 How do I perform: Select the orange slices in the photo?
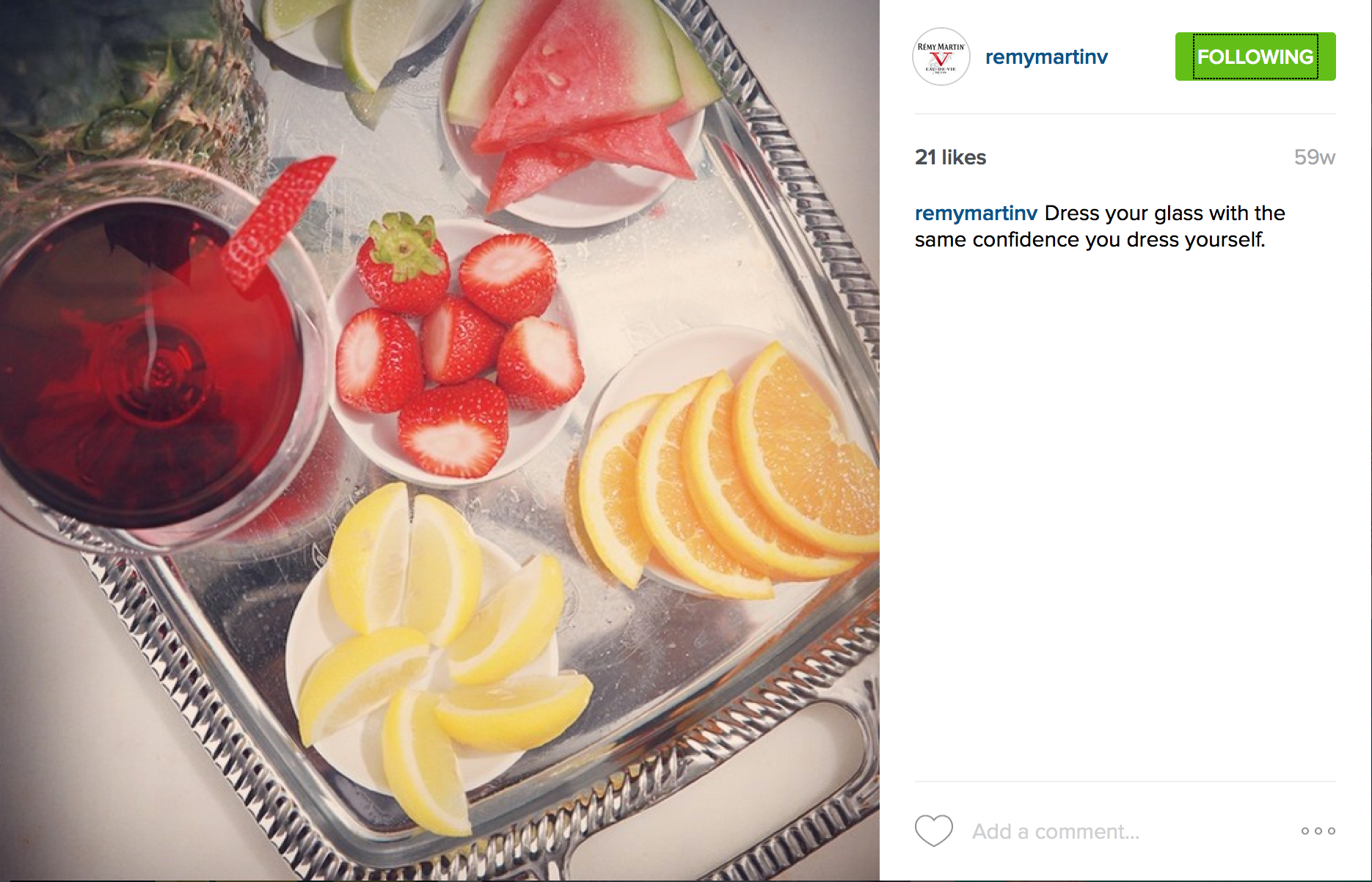726,470
